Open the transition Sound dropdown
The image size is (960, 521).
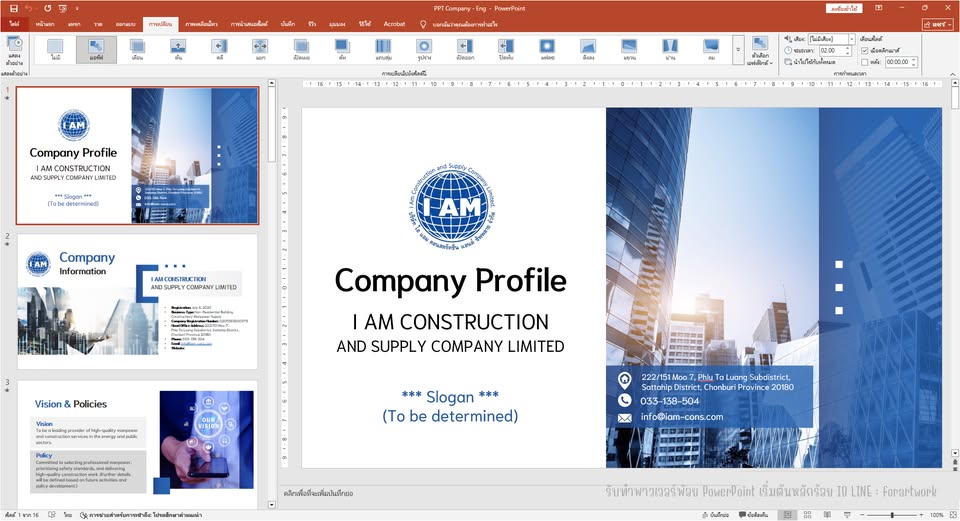point(852,39)
